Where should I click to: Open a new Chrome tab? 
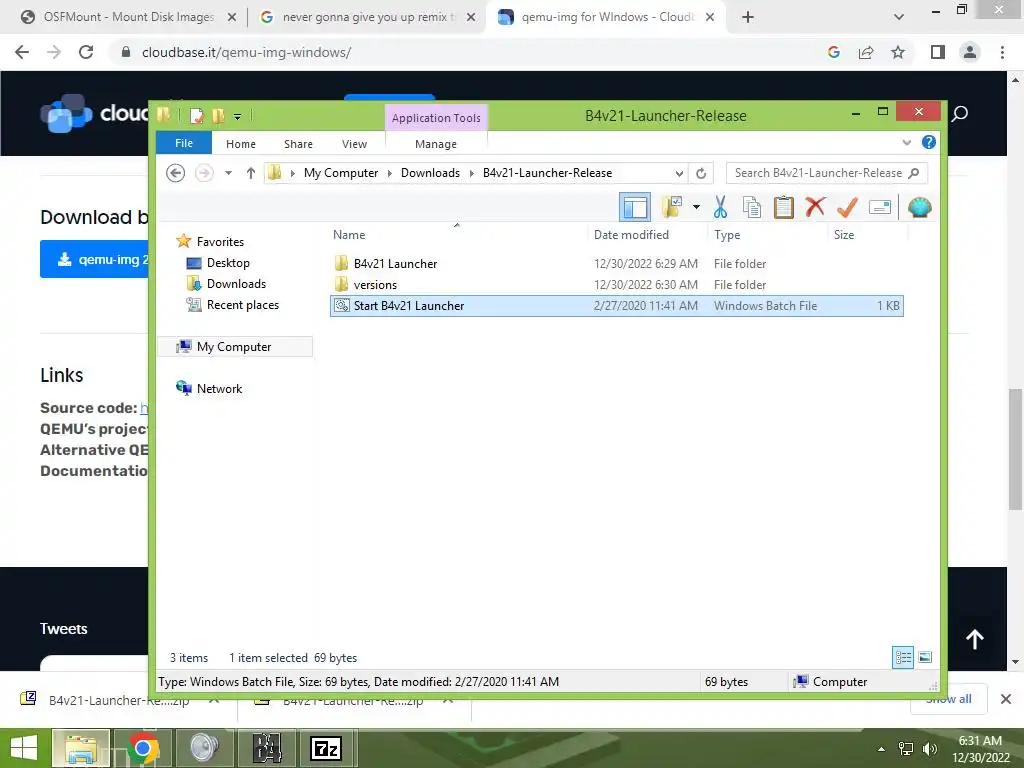click(748, 17)
